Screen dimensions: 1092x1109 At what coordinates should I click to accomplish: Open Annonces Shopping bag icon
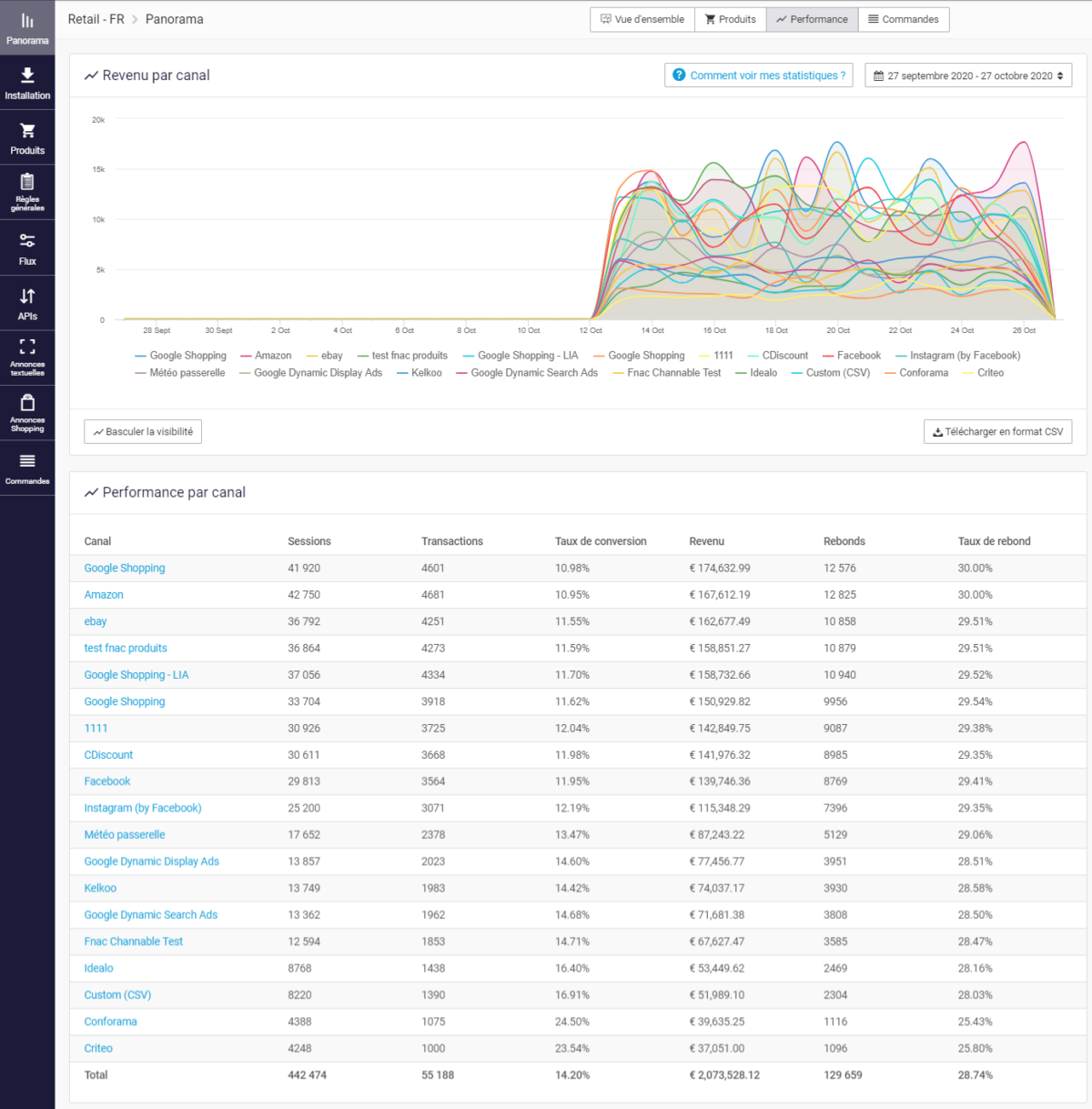tap(27, 403)
